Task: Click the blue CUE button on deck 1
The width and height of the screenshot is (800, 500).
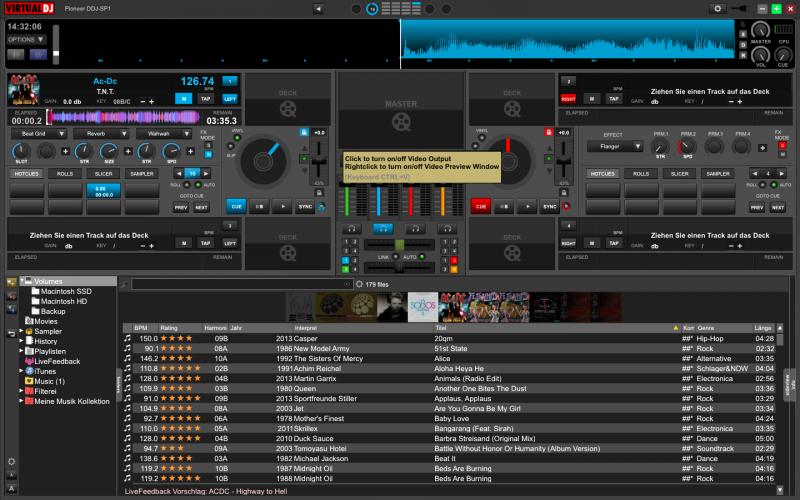Action: [236, 207]
